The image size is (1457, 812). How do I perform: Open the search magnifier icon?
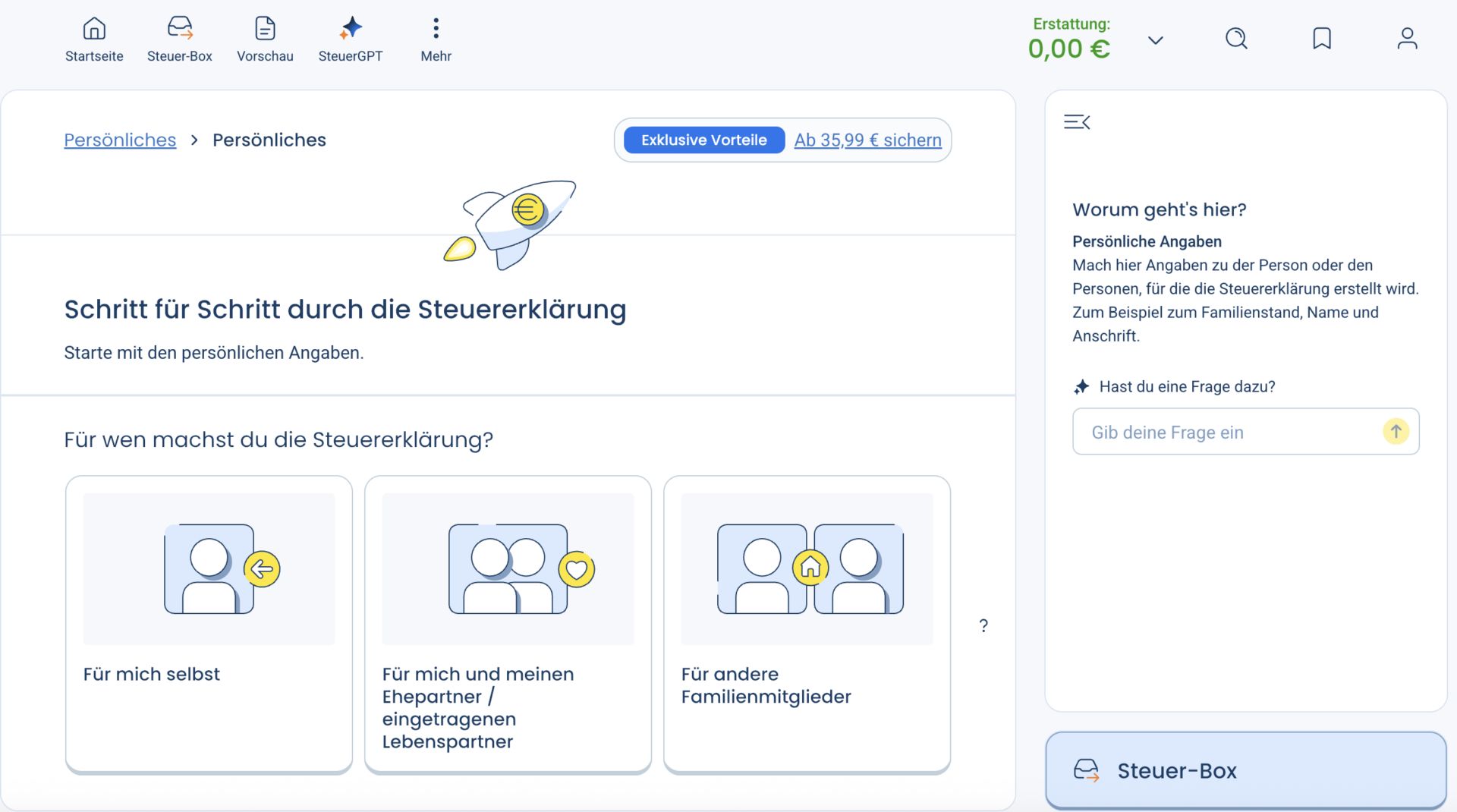1236,39
